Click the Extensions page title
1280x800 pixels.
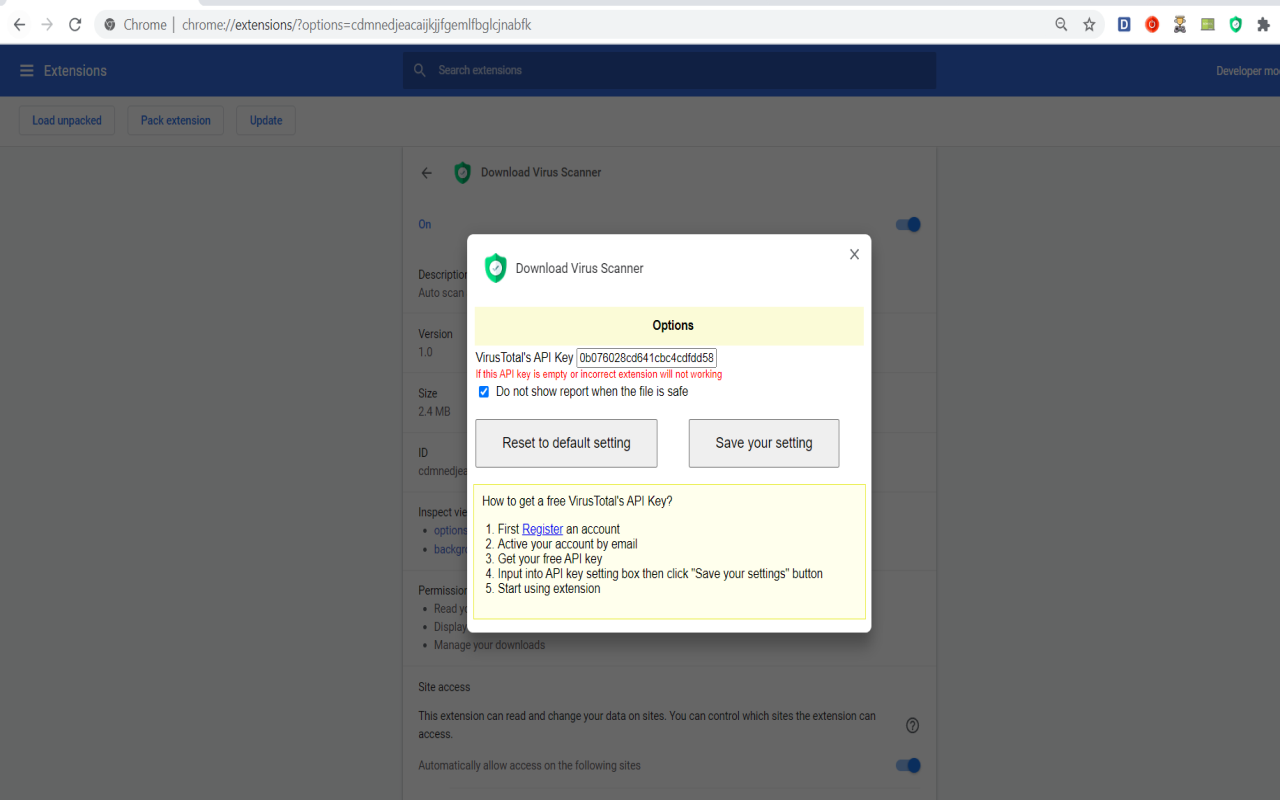(x=75, y=71)
